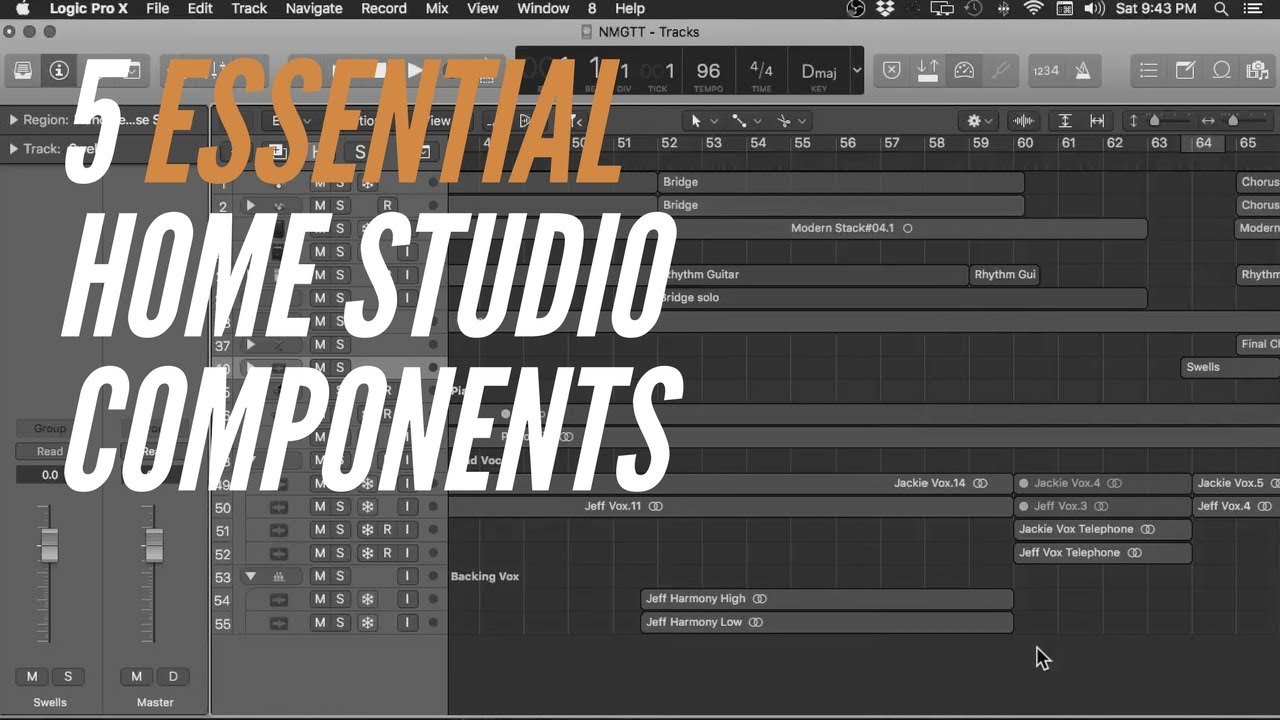The height and width of the screenshot is (720, 1280).
Task: Open the Loop Browser icon
Action: pyautogui.click(x=1221, y=70)
